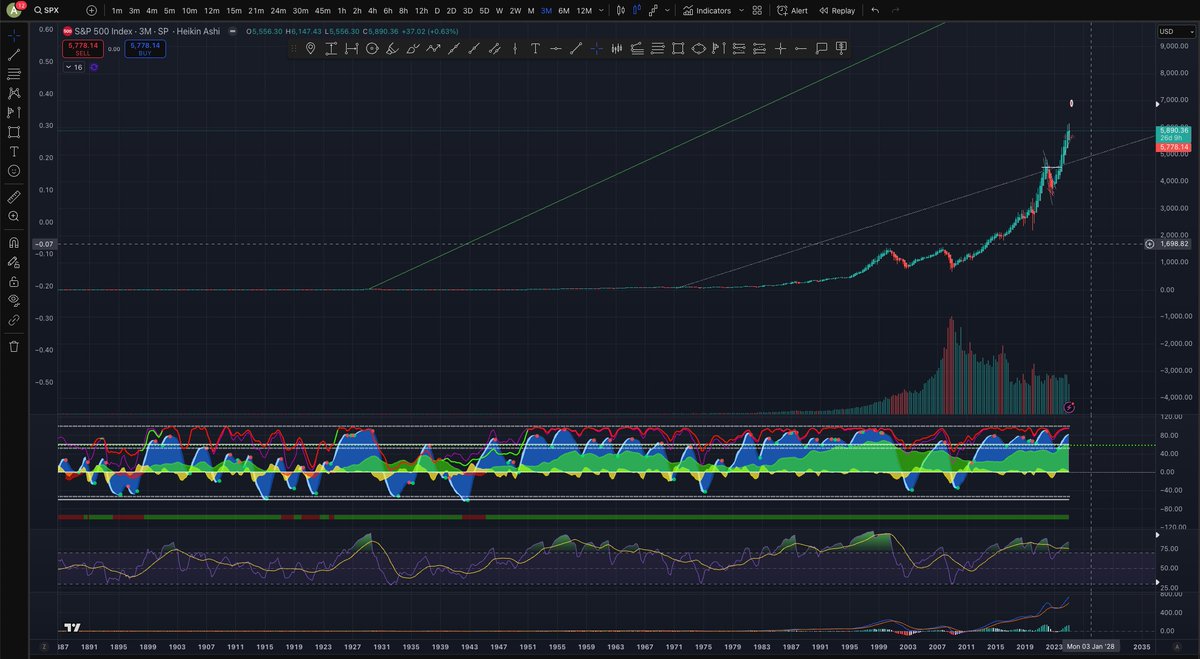Viewport: 1200px width, 659px height.
Task: Click the purple indicator icon beside legend count
Action: coord(94,67)
